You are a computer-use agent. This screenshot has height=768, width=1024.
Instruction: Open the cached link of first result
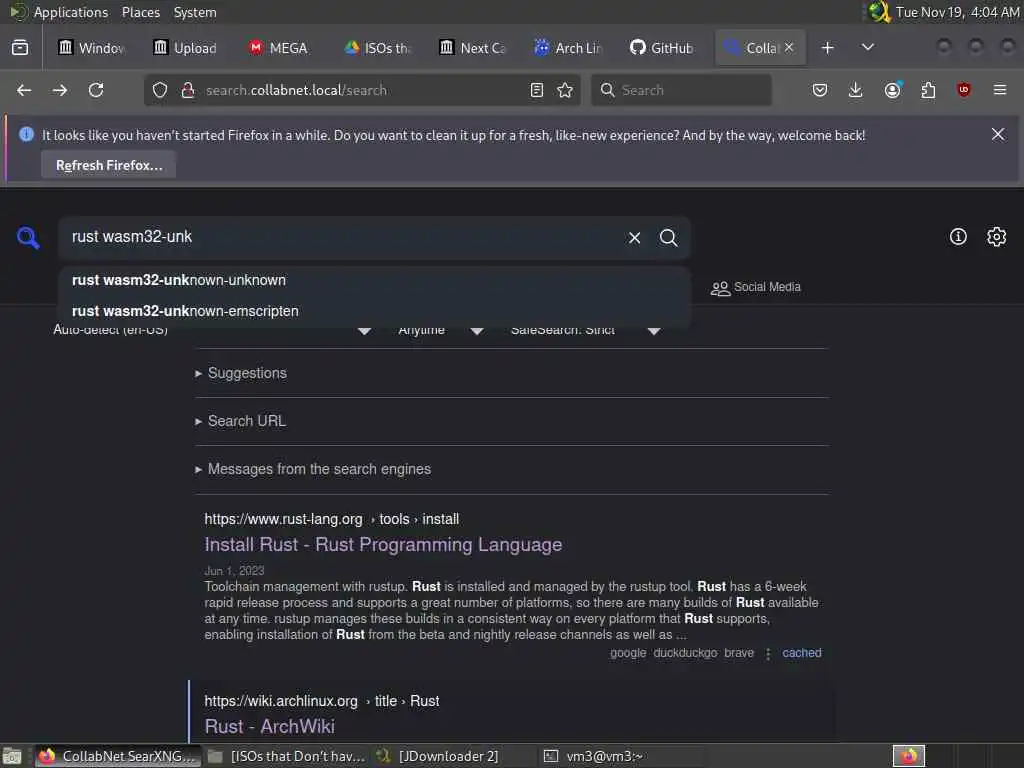(x=802, y=653)
